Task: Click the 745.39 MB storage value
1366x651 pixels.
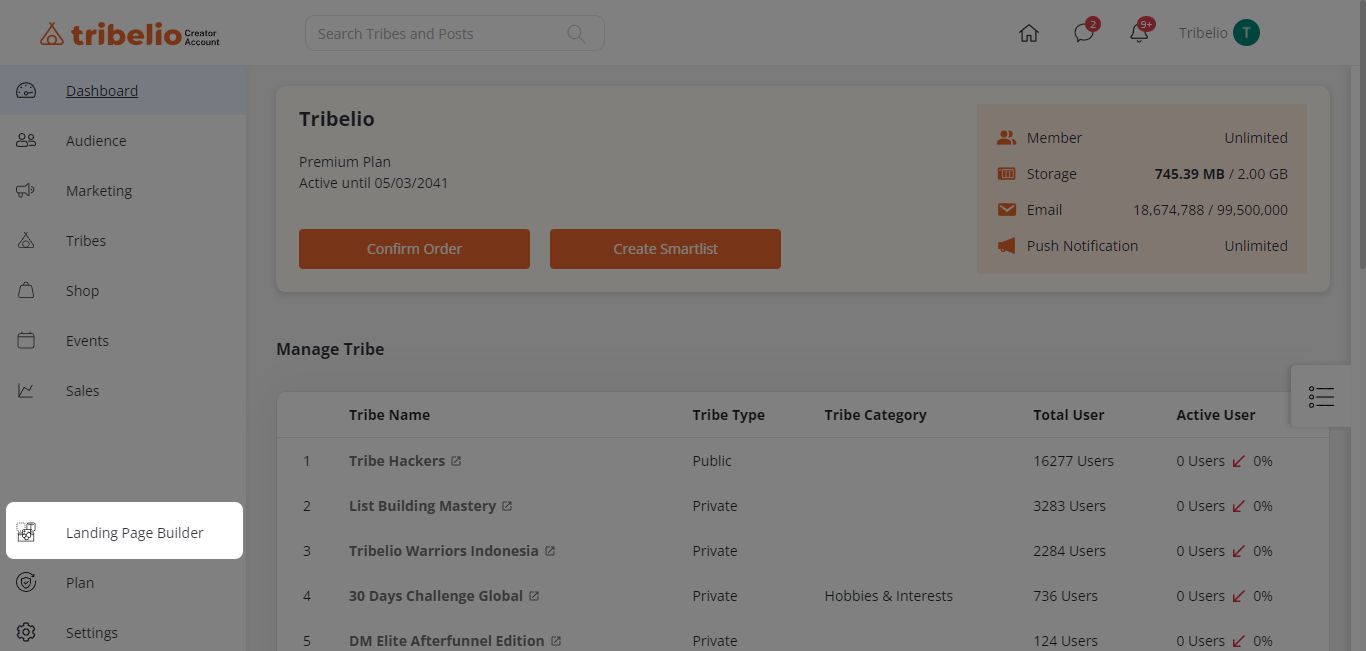Action: (1189, 174)
